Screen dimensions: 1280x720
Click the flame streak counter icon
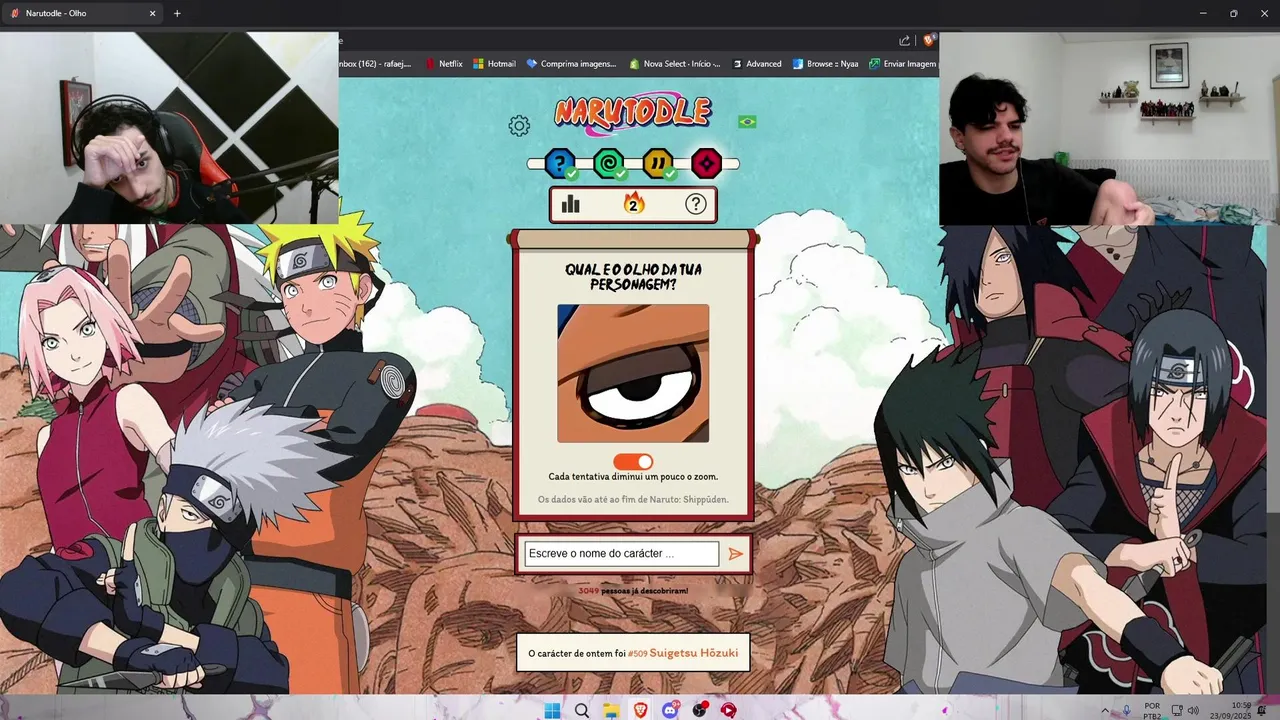(x=633, y=204)
